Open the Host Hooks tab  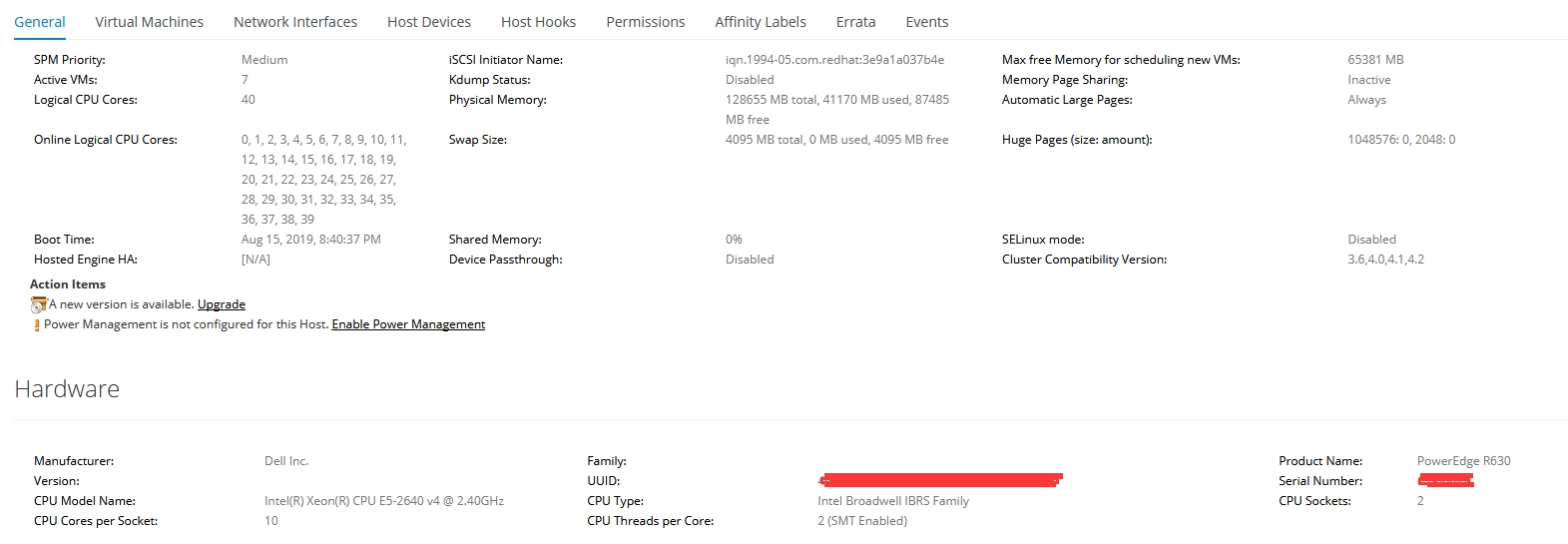[x=538, y=22]
